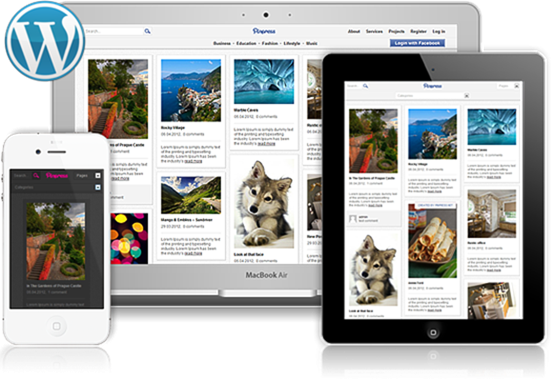Open the Rocky Village coastal photo on the iPad
This screenshot has height=380, width=553.
click(x=432, y=134)
